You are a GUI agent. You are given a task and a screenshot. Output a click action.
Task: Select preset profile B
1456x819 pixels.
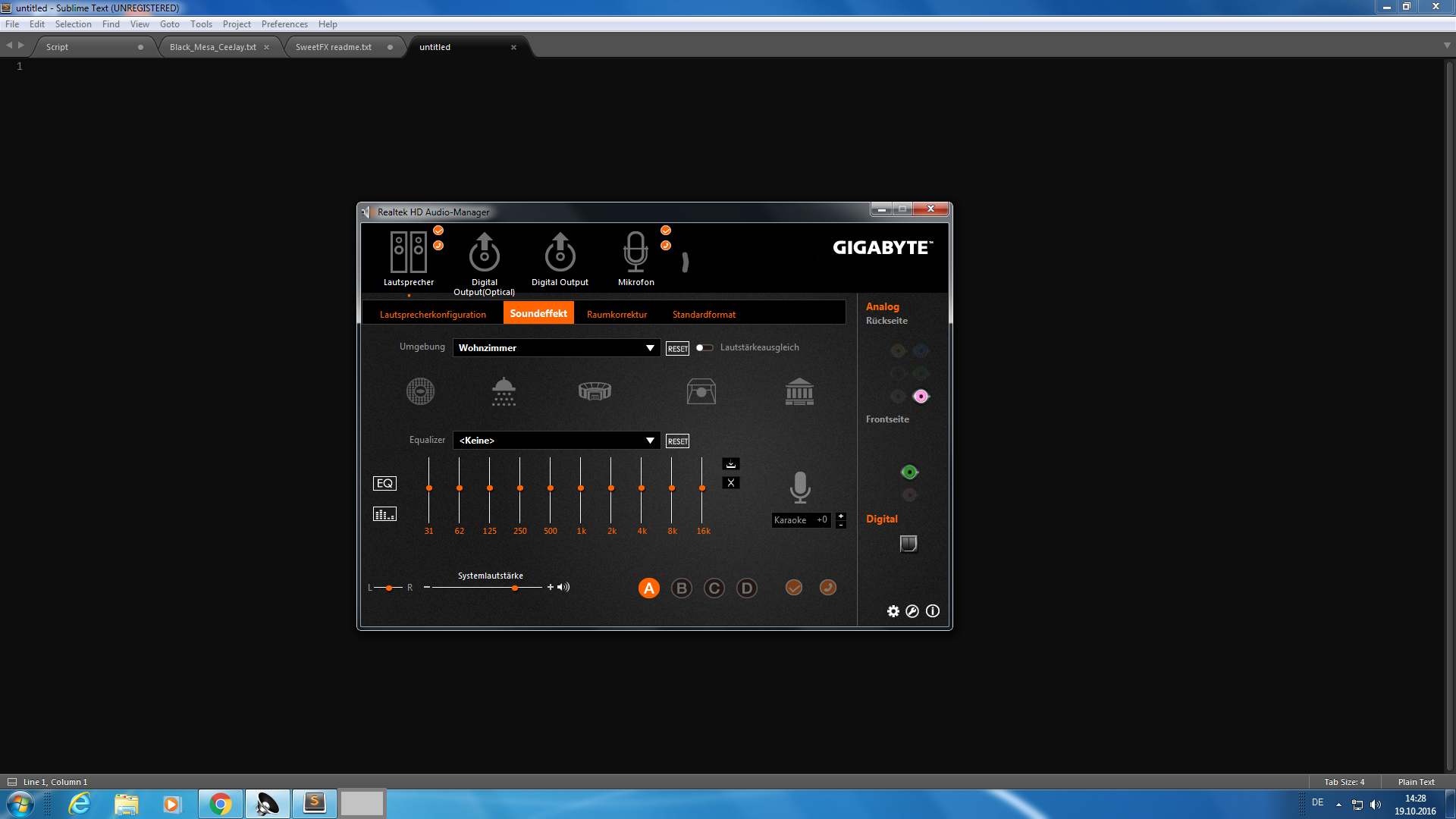click(x=681, y=588)
